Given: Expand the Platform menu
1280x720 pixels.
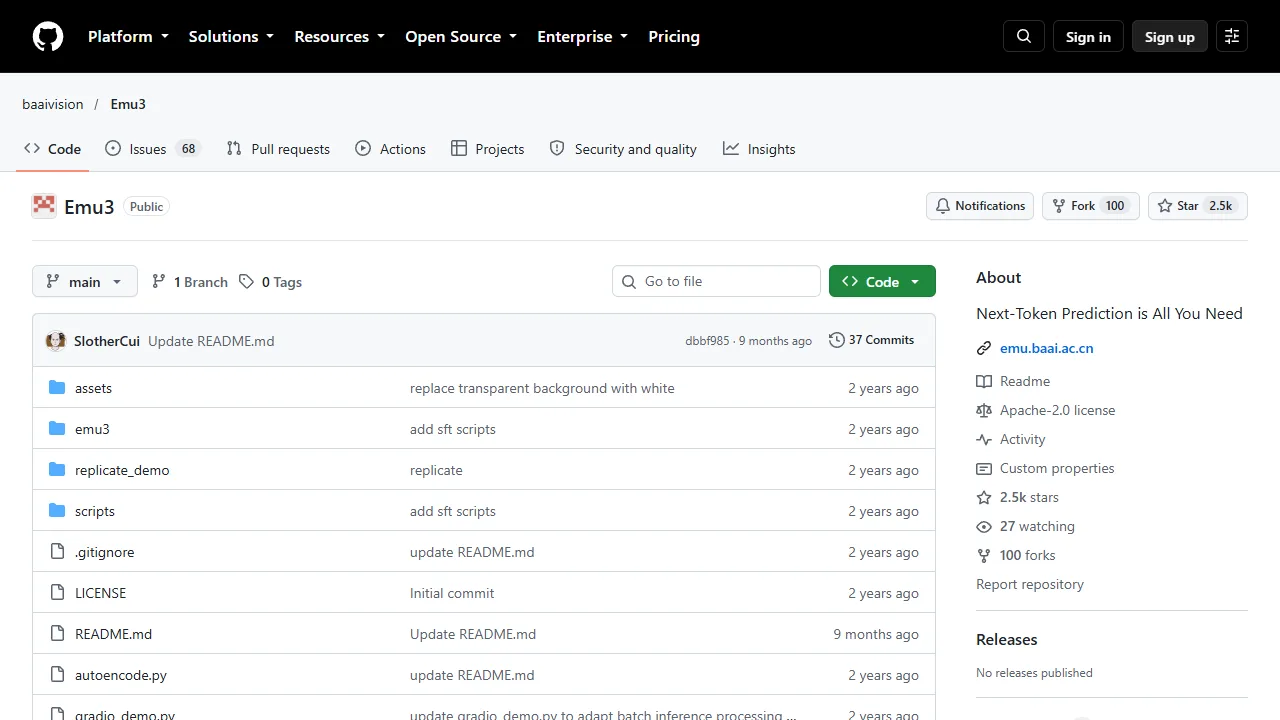Looking at the screenshot, I should [128, 37].
